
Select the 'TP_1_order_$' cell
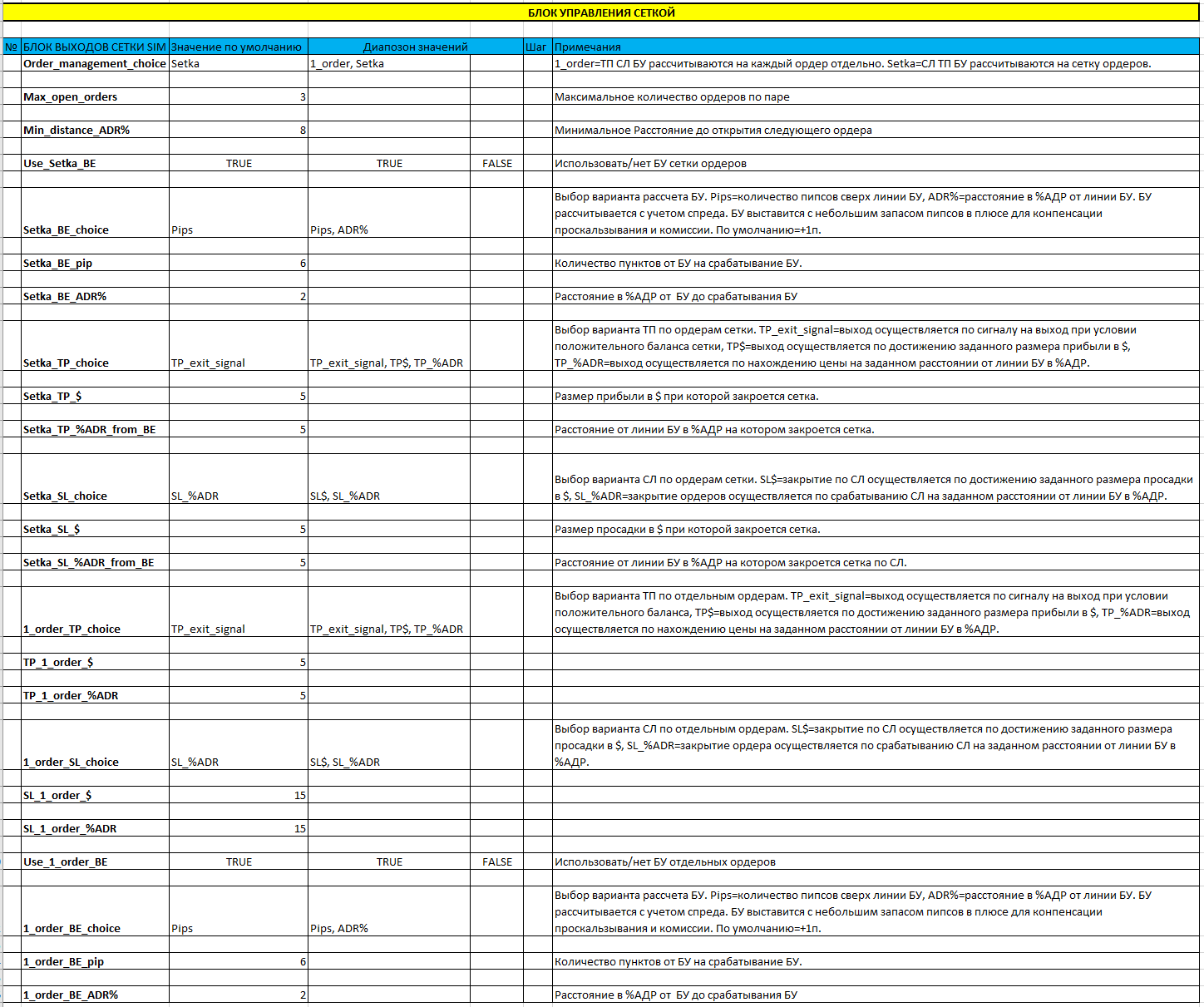coord(95,662)
